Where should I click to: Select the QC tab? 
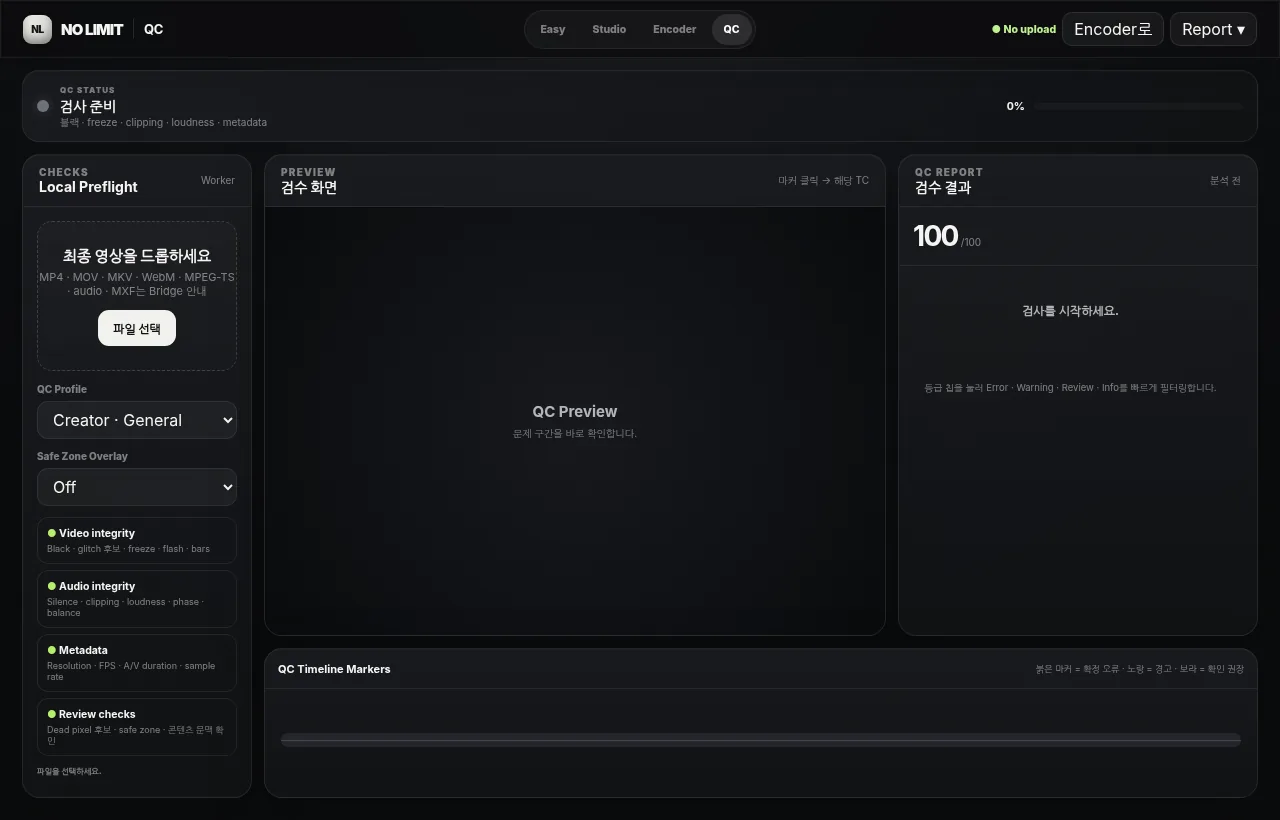point(732,29)
